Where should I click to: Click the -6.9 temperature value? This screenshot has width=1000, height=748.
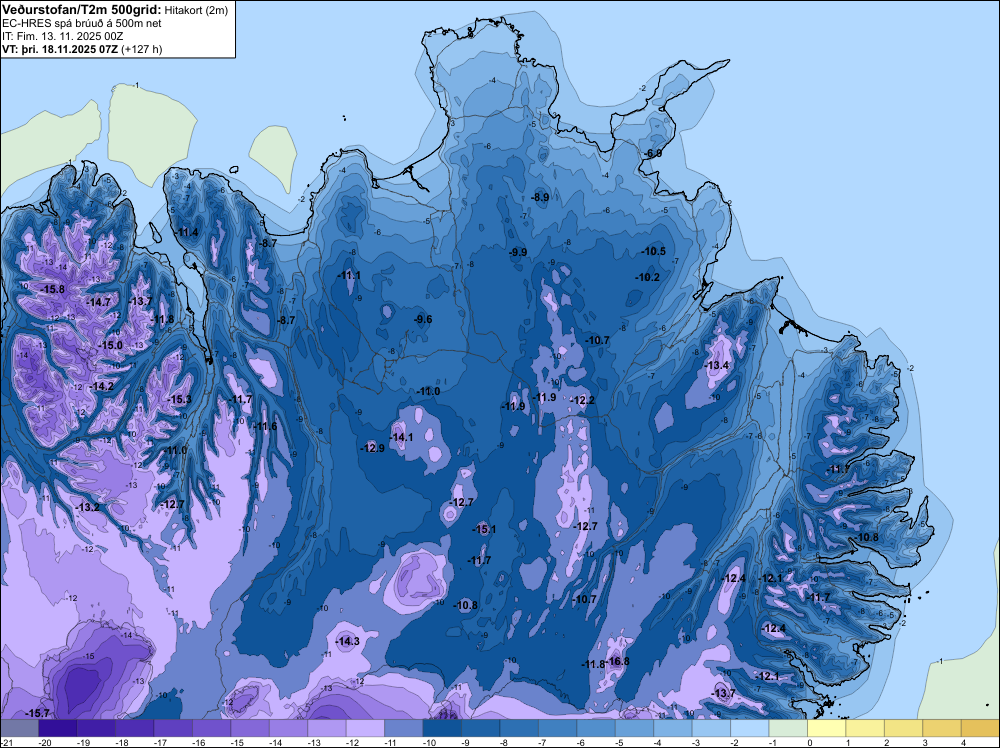(652, 154)
